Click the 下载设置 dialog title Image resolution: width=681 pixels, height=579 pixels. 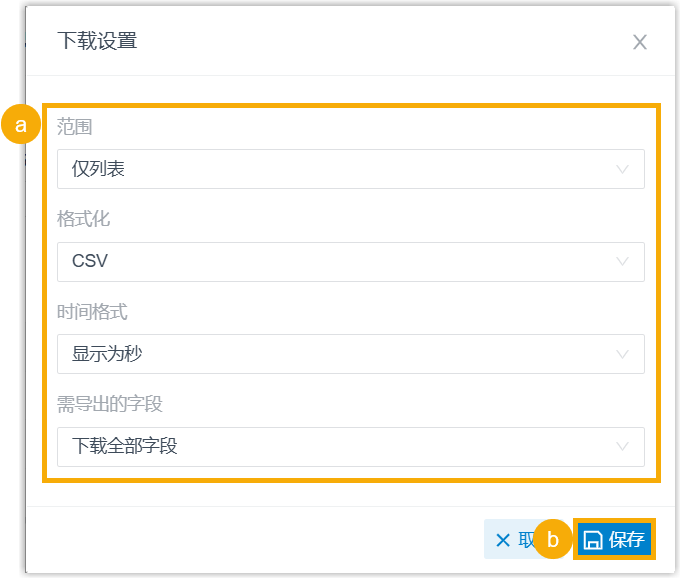pyautogui.click(x=97, y=41)
